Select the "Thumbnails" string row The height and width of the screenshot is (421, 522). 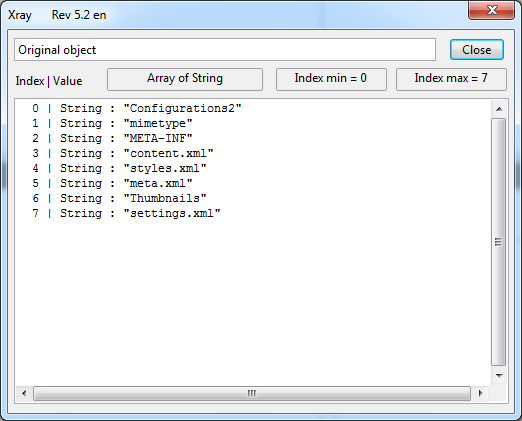(119, 198)
